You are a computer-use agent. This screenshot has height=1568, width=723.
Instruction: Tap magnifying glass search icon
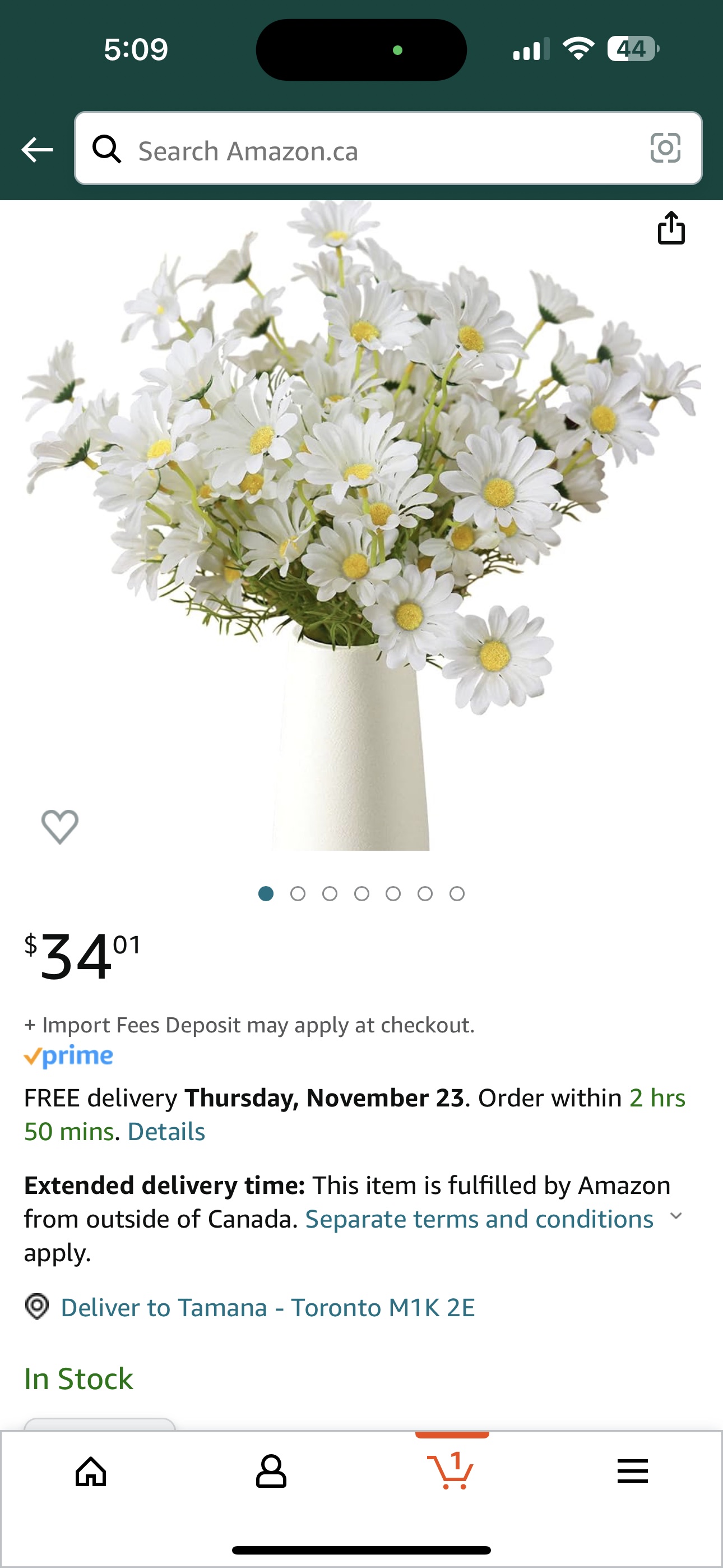106,149
